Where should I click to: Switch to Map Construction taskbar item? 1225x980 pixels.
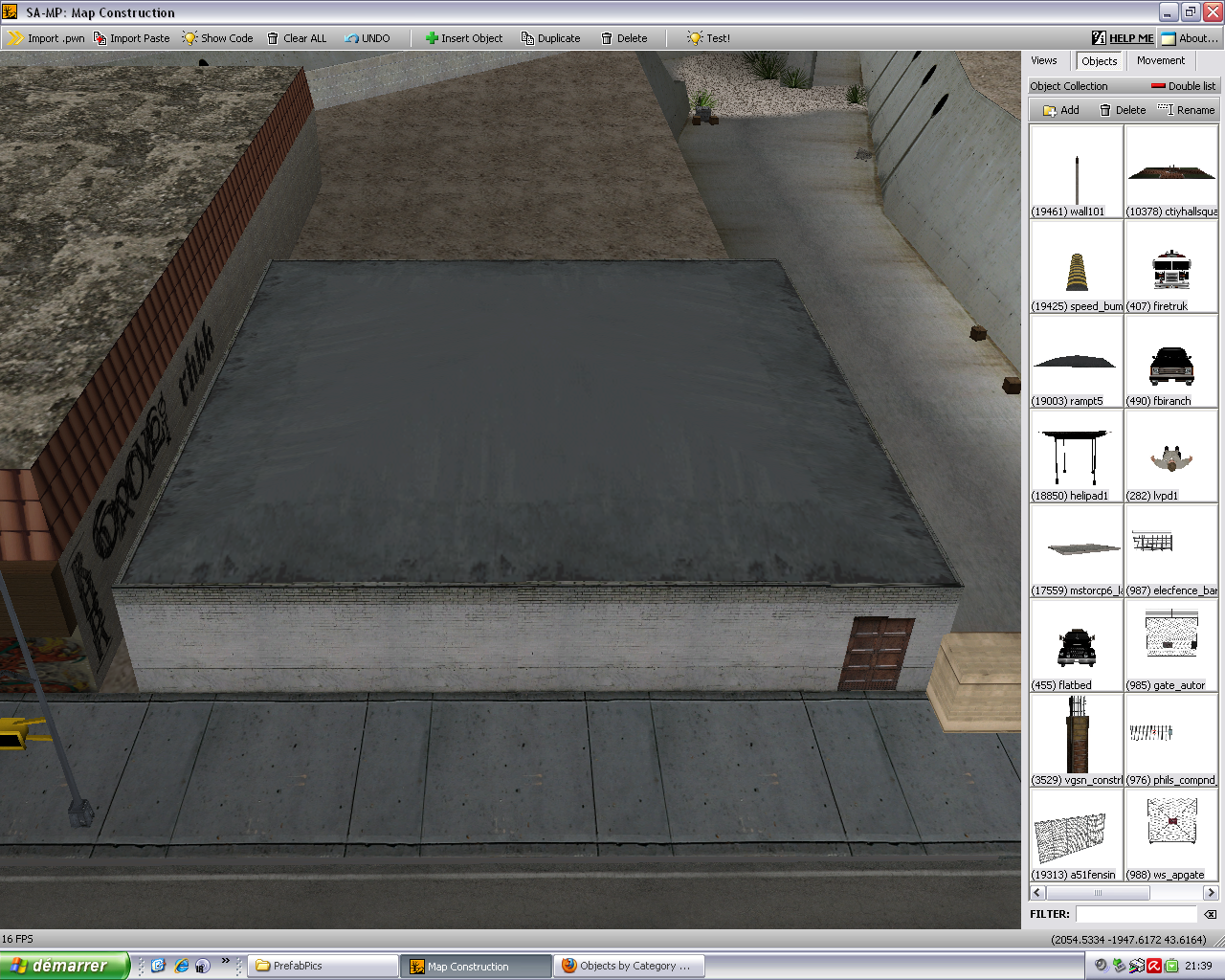(477, 966)
